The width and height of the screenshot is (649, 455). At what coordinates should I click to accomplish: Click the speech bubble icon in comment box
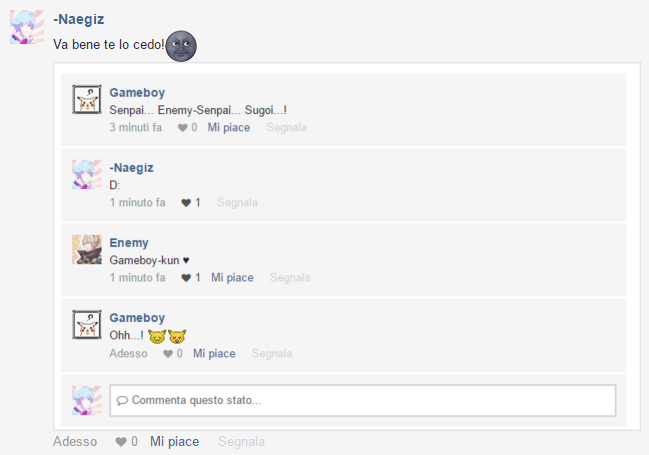click(122, 400)
